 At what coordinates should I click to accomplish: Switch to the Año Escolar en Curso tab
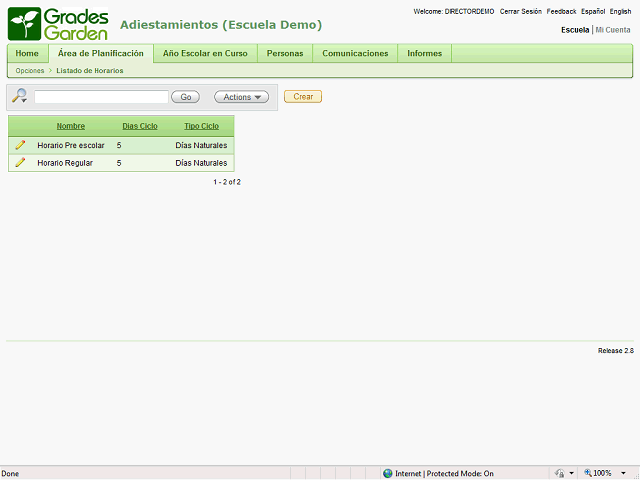tap(205, 53)
